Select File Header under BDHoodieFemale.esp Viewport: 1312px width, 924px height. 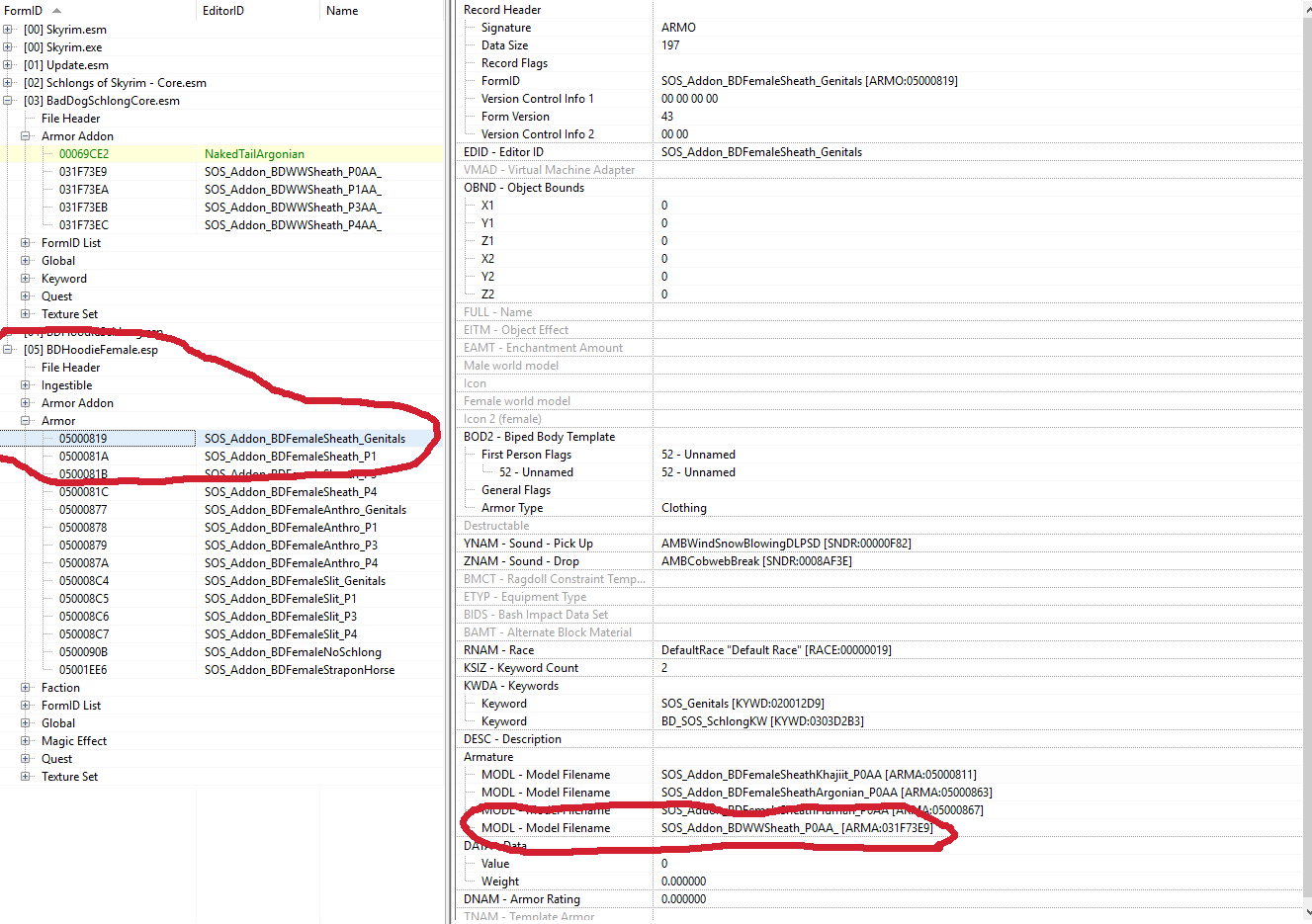(71, 368)
